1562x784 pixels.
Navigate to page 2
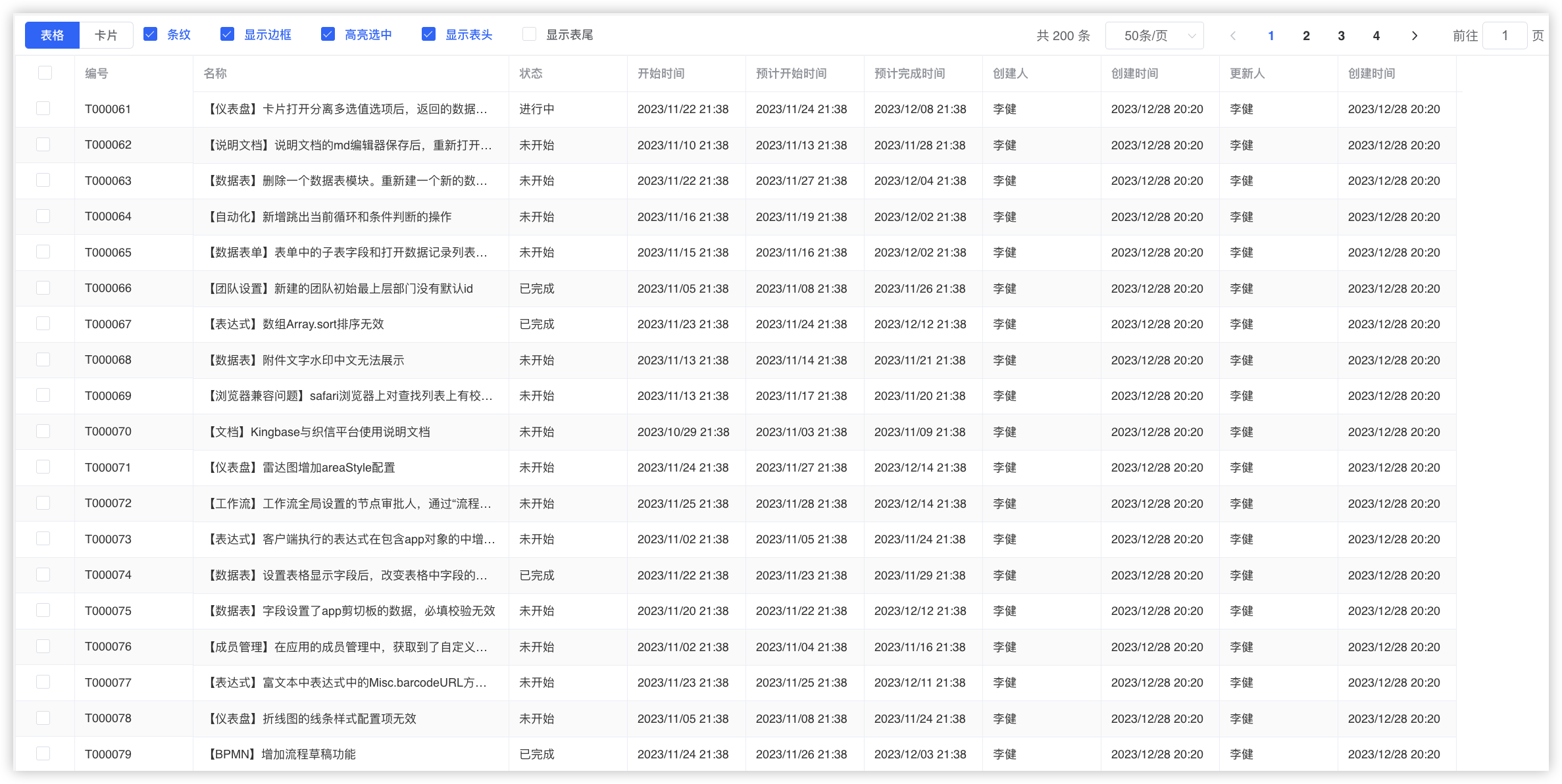tap(1305, 36)
